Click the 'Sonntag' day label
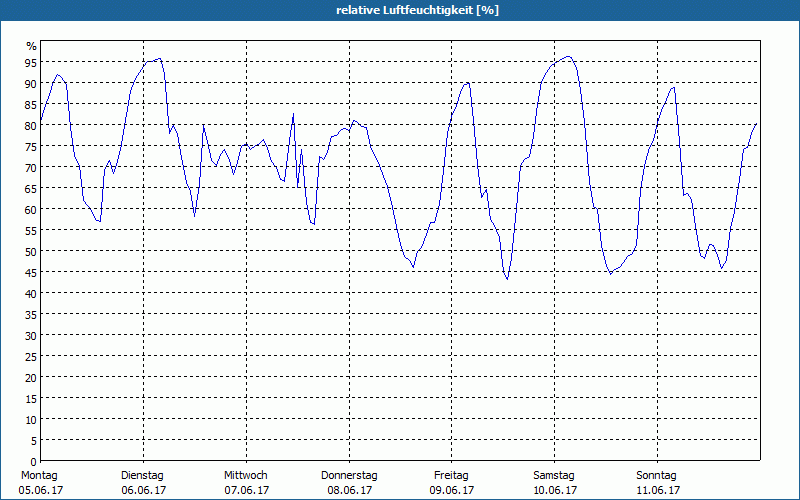This screenshot has width=800, height=500. (x=656, y=475)
